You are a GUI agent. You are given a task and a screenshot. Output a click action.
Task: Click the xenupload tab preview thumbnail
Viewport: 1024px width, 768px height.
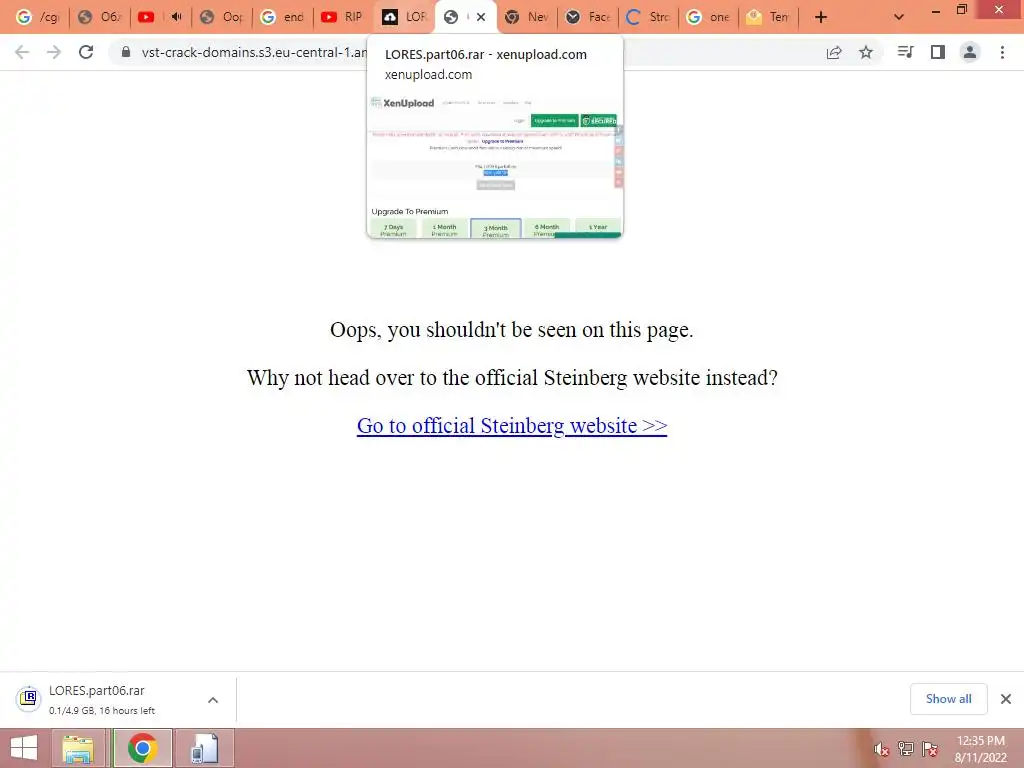495,165
